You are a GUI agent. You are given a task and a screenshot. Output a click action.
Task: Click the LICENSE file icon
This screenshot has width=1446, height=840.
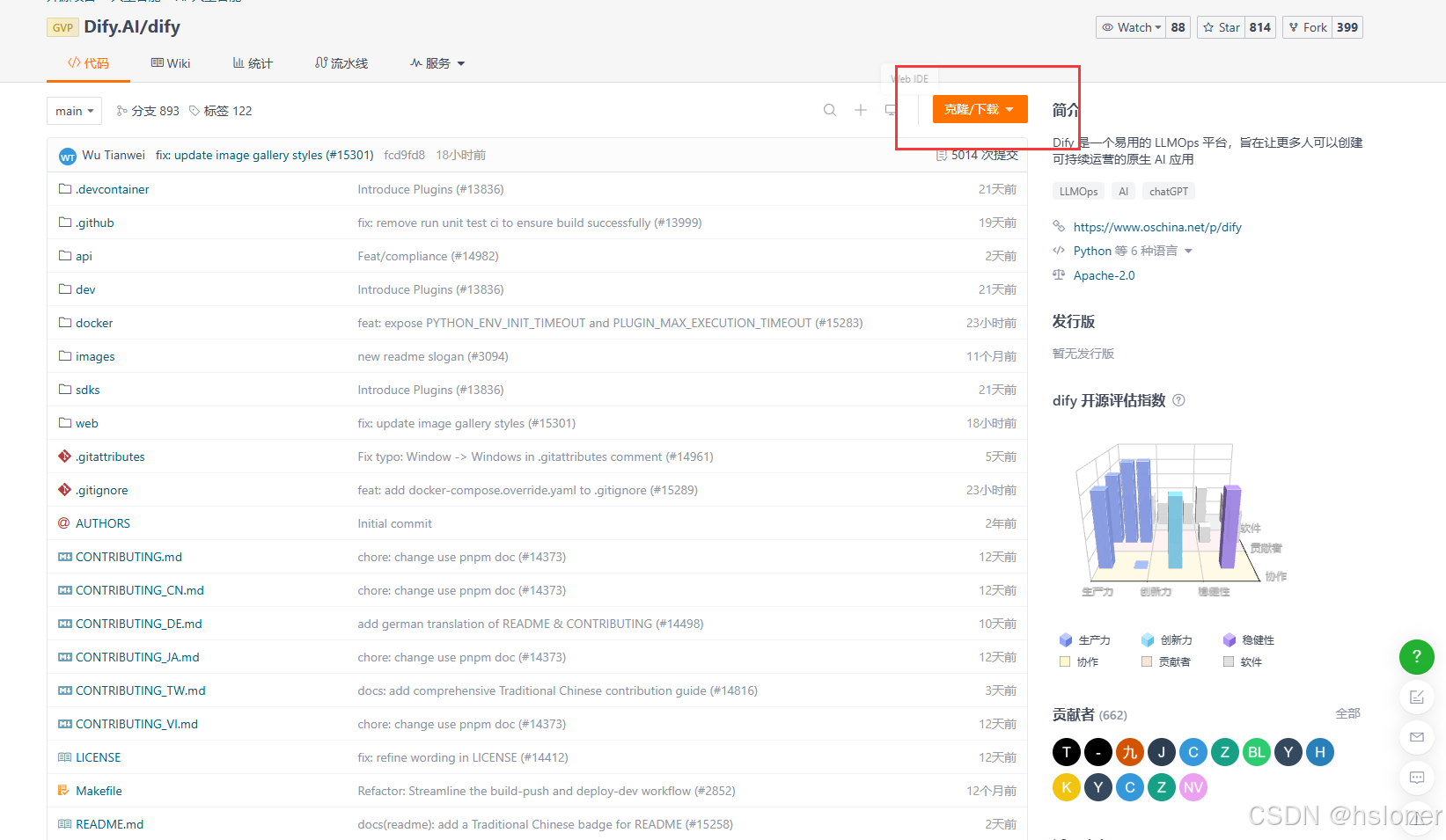point(64,757)
